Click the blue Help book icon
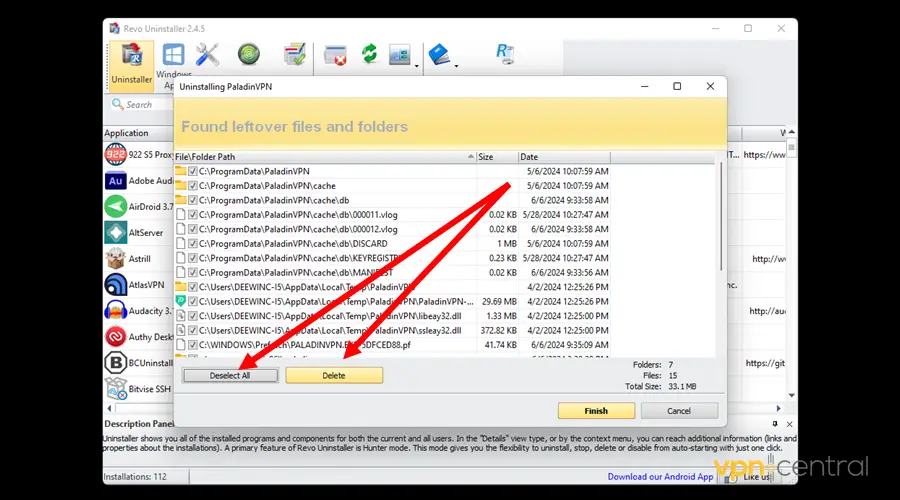Viewport: 900px width, 500px height. [440, 55]
